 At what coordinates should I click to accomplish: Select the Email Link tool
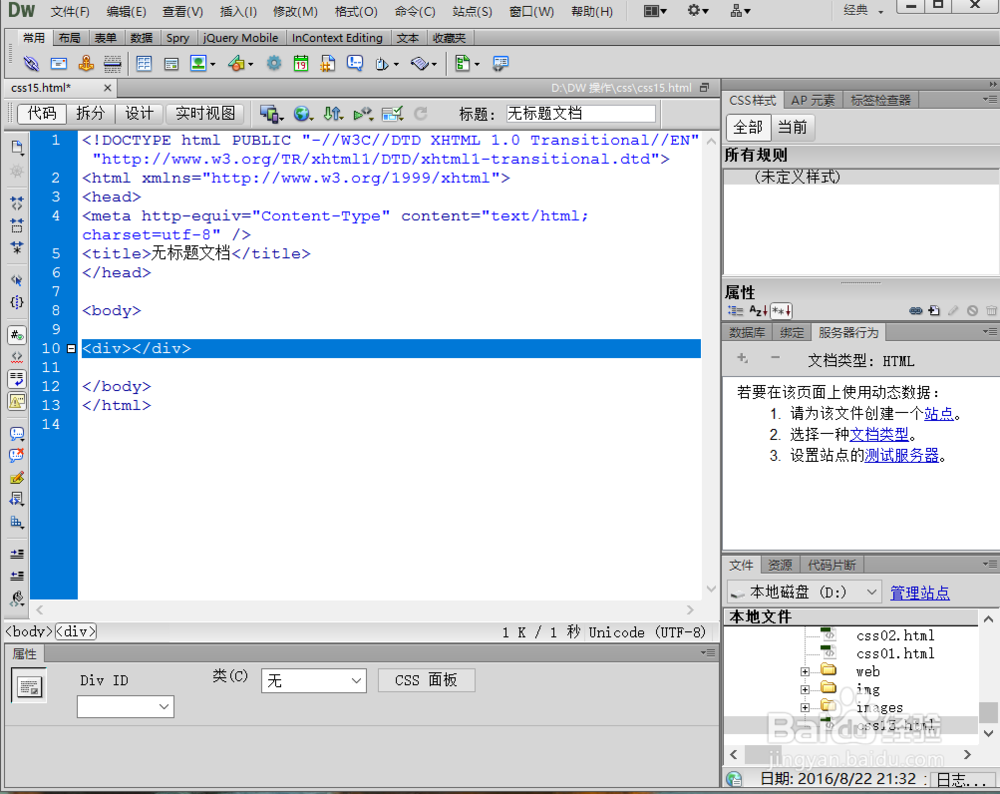tap(57, 62)
